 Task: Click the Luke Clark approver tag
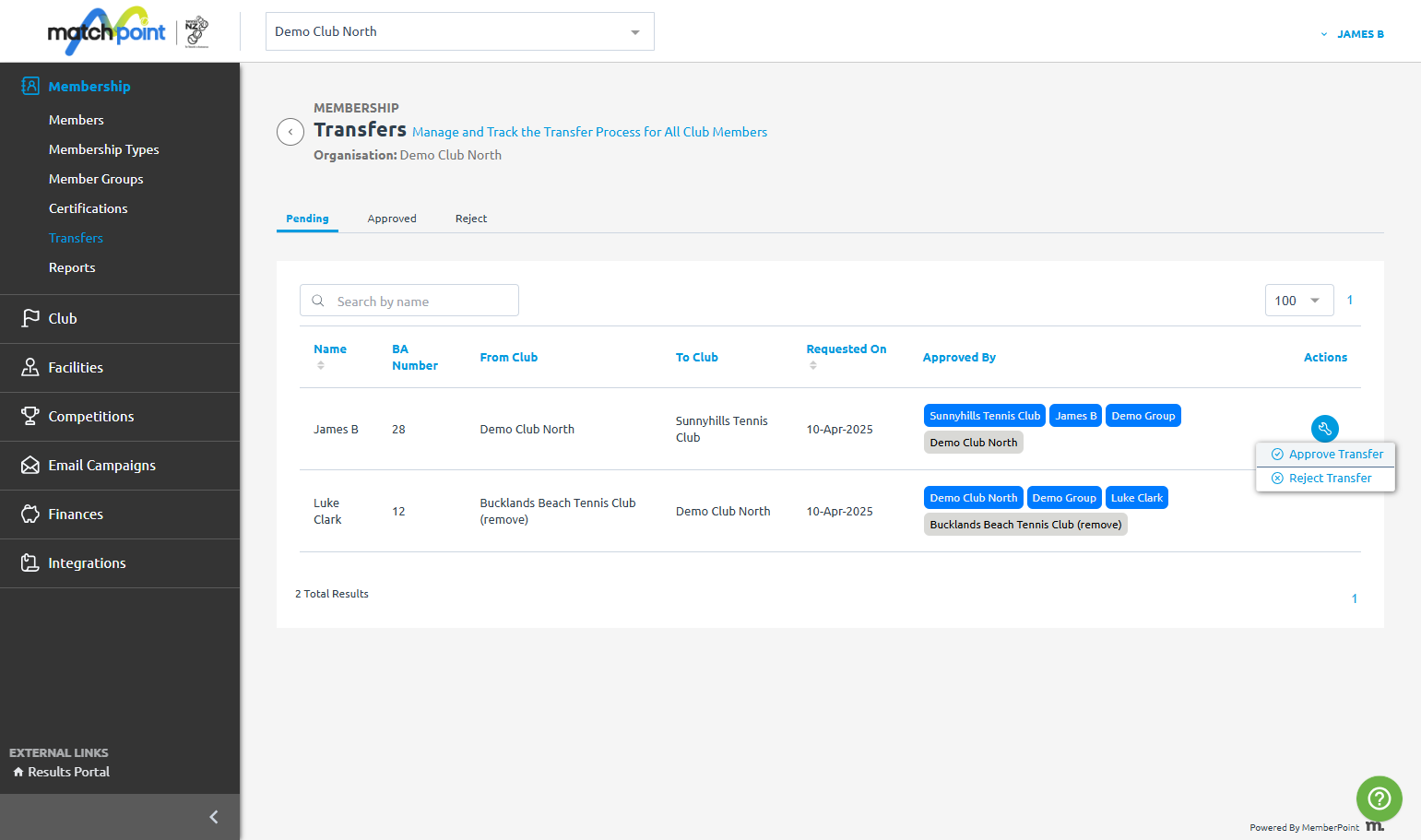click(x=1137, y=498)
